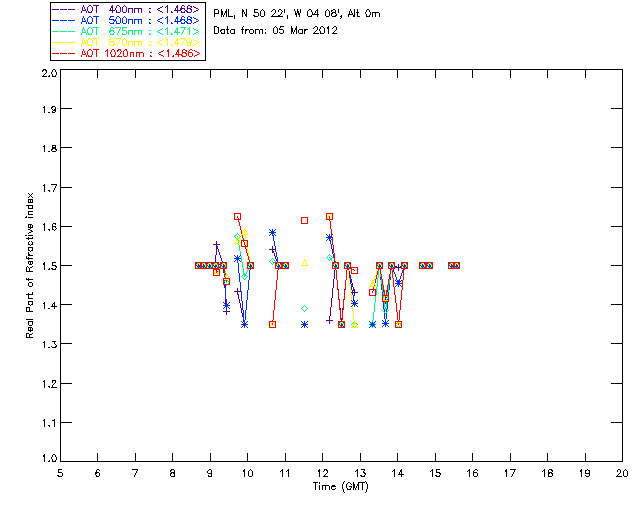Click the isolated green diamond marker near 11.5 hours

[304, 309]
